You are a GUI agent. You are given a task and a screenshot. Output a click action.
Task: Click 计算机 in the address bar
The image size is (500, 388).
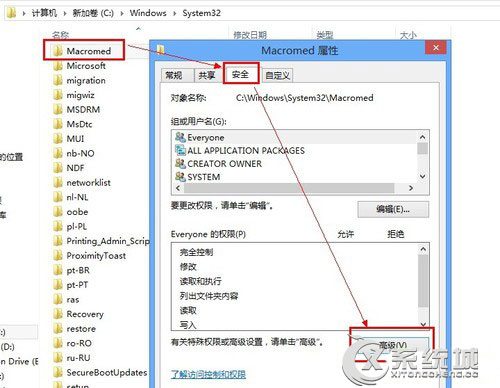(x=44, y=13)
